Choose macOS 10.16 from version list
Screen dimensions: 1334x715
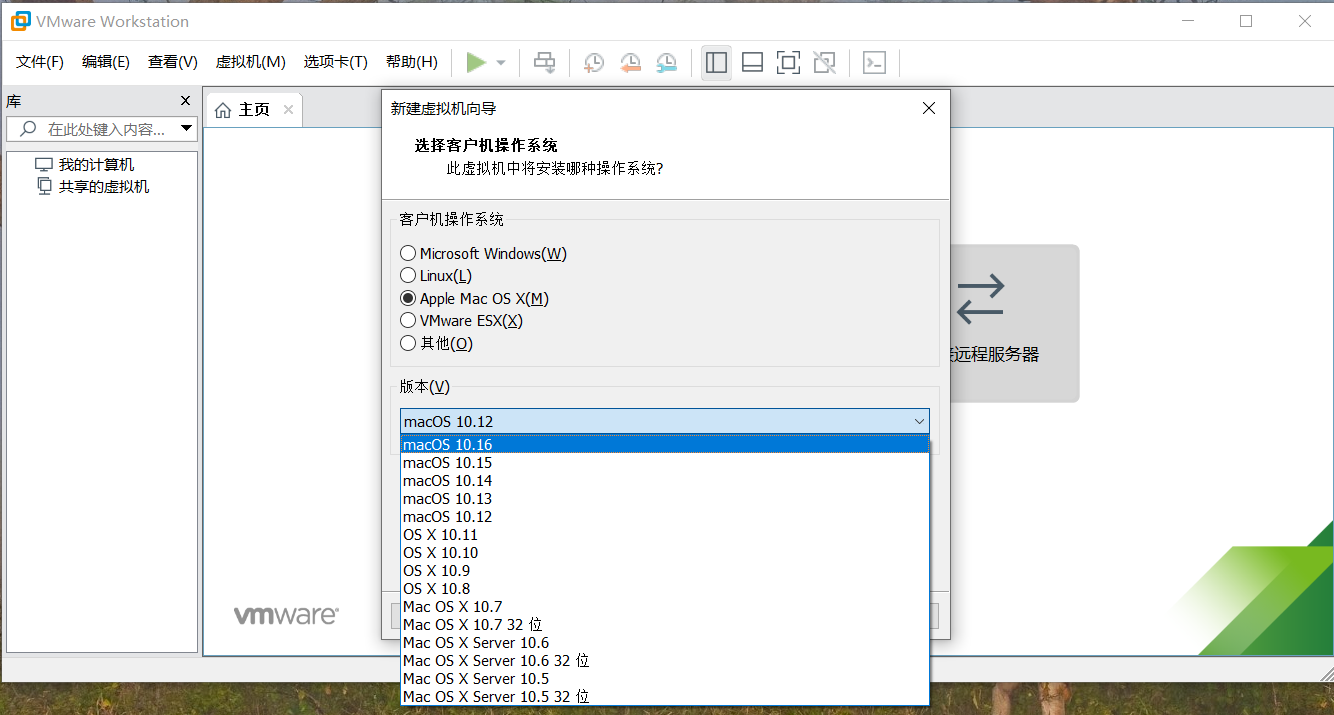click(x=665, y=445)
